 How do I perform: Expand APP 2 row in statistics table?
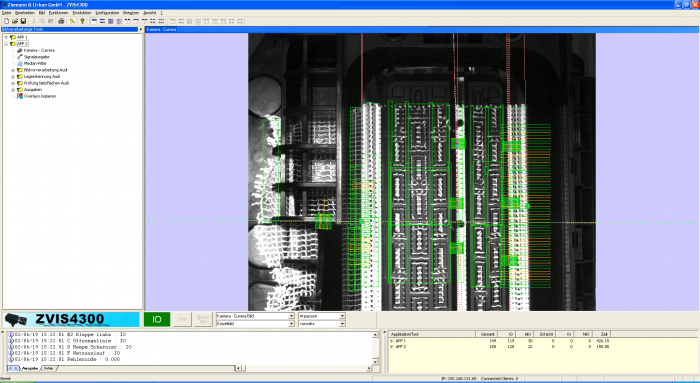[x=392, y=346]
